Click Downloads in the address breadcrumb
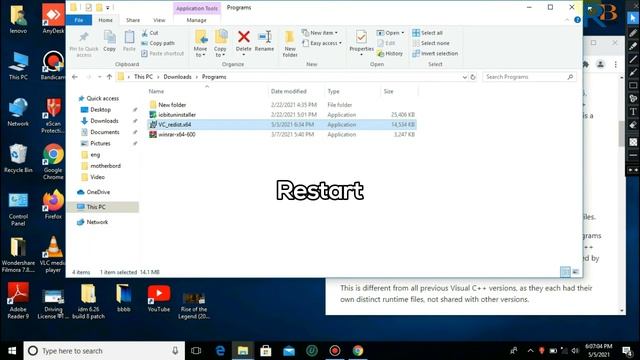This screenshot has height=360, width=640. point(177,77)
